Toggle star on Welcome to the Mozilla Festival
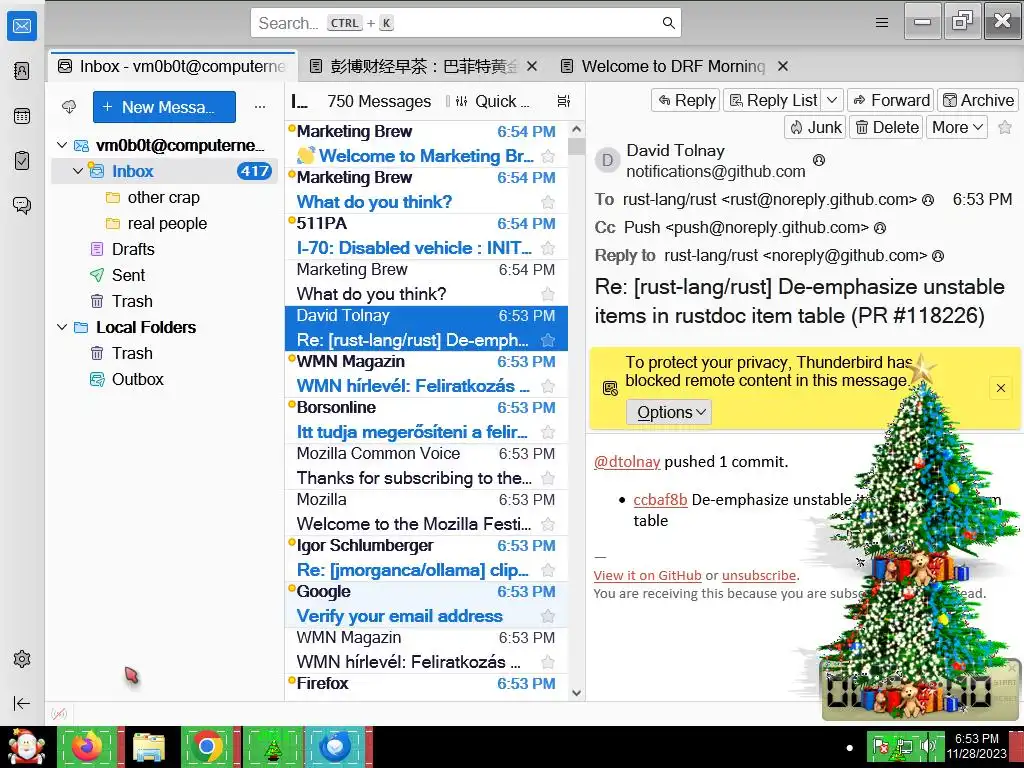The image size is (1024, 768). click(x=548, y=524)
